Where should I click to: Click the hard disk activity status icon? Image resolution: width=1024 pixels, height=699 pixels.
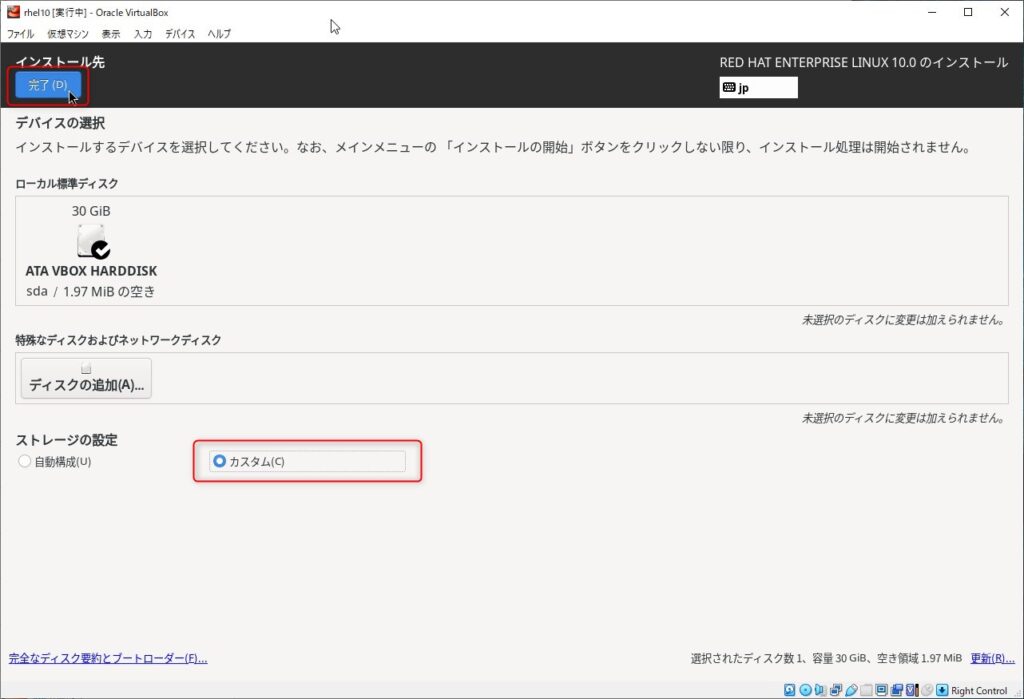pyautogui.click(x=790, y=690)
